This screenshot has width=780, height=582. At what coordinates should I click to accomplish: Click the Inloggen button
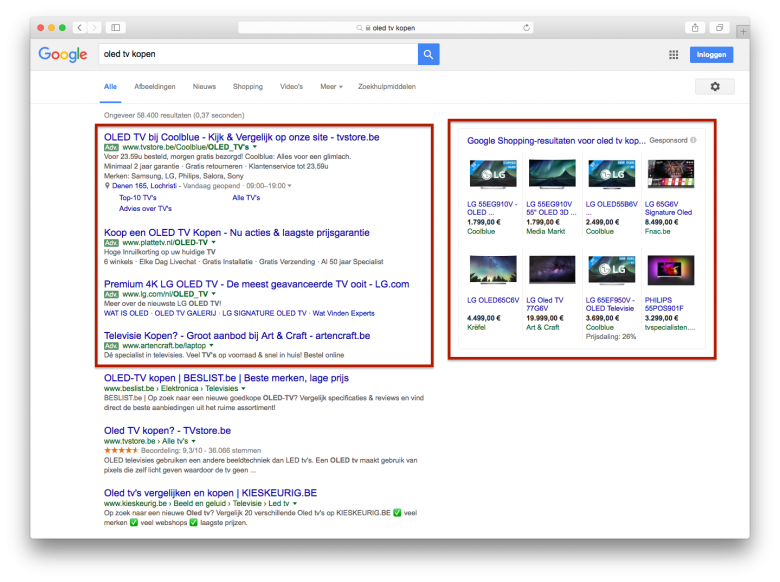coord(711,55)
